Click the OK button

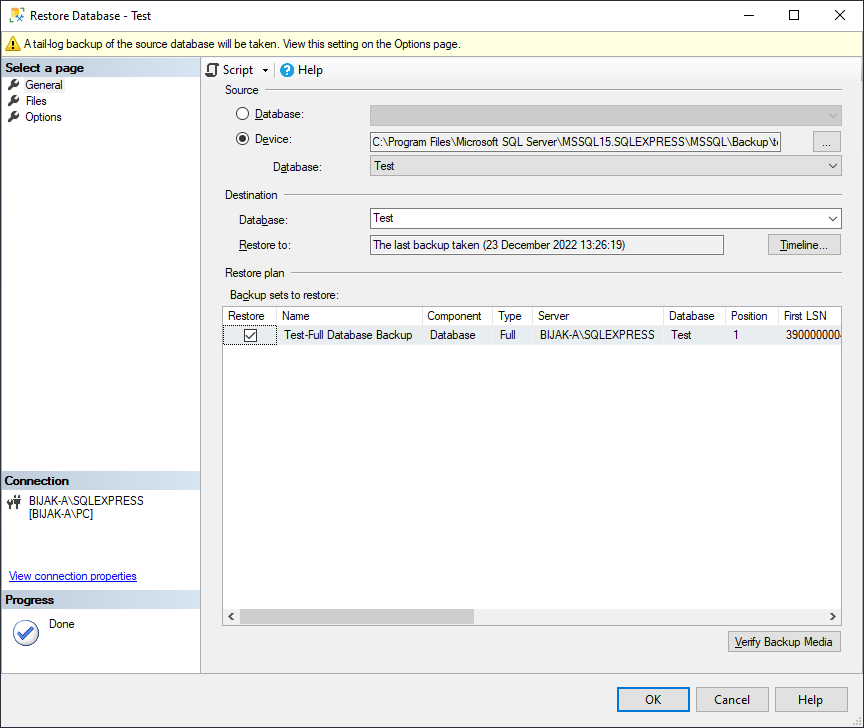[653, 699]
